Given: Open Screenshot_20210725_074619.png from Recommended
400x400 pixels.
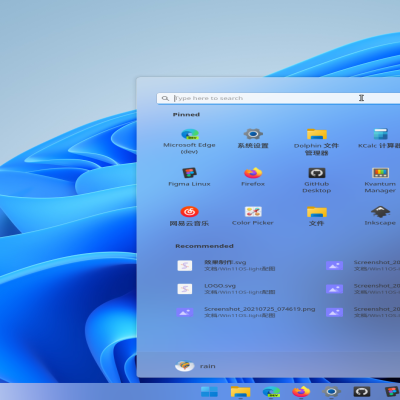Looking at the screenshot, I should click(246, 312).
